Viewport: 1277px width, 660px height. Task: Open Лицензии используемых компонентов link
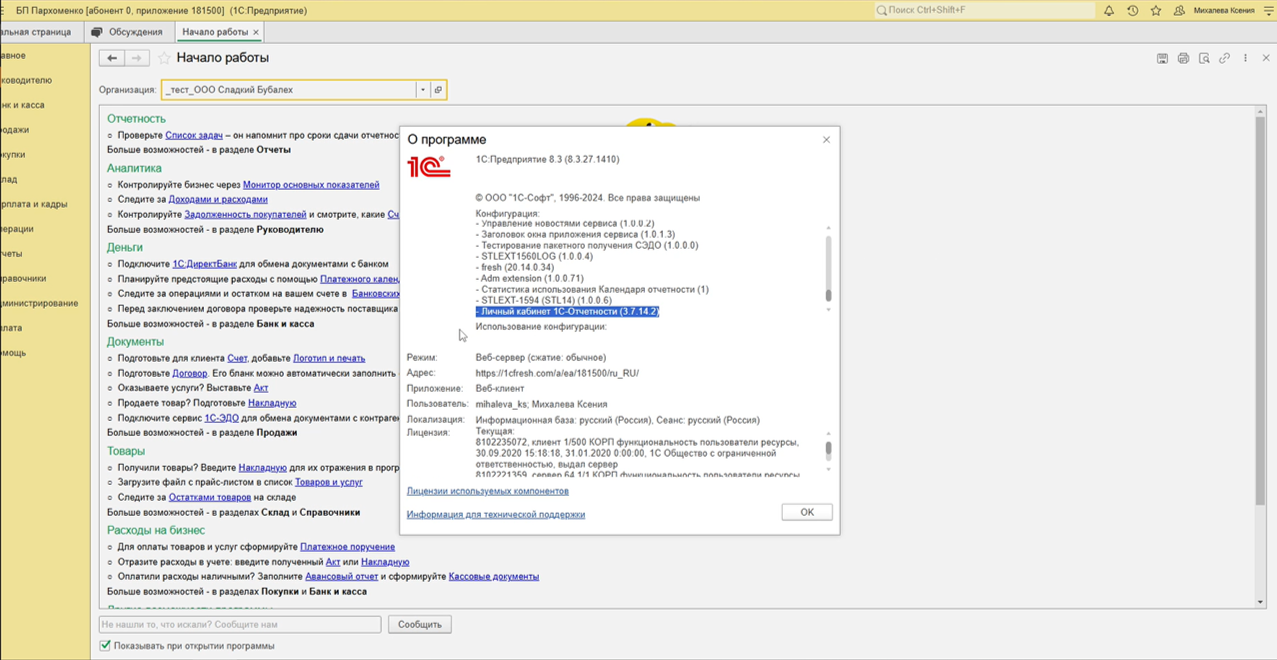click(487, 491)
